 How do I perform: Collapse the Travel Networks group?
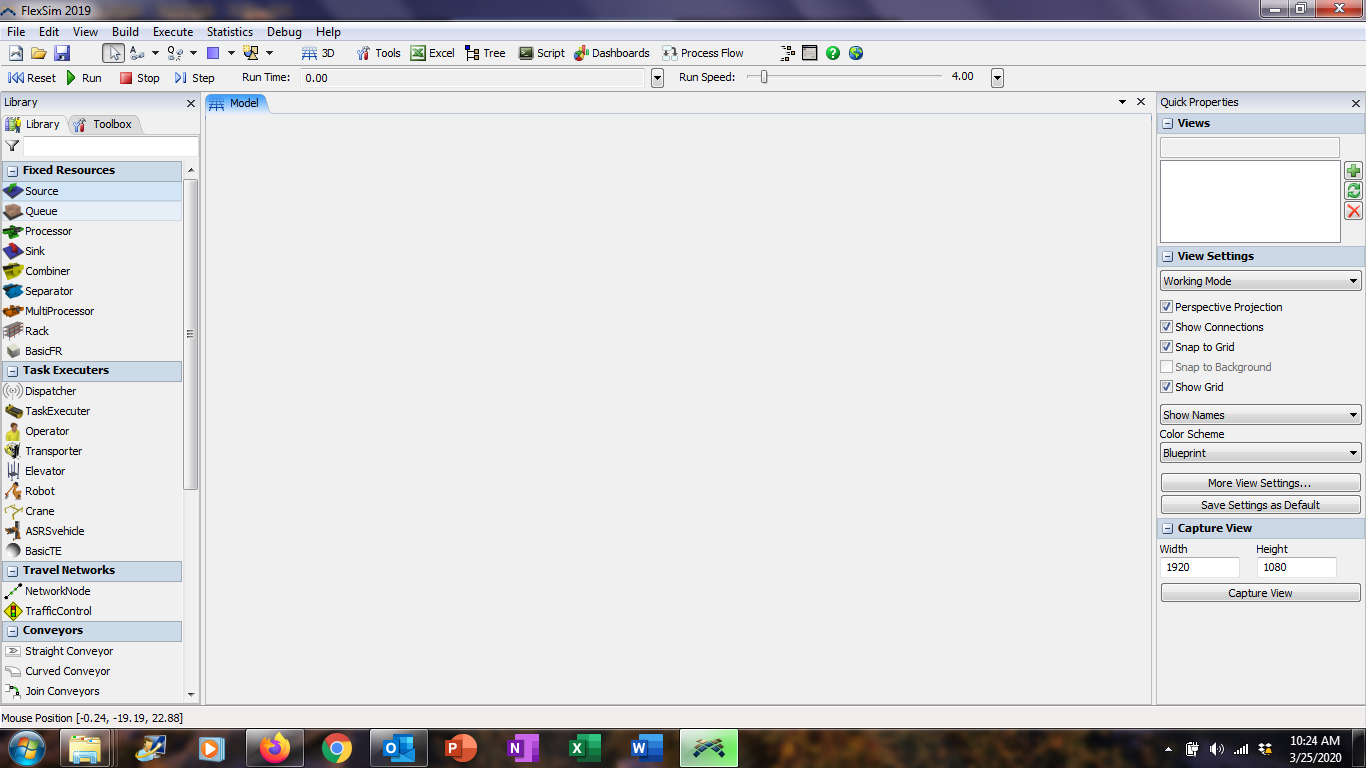point(12,571)
